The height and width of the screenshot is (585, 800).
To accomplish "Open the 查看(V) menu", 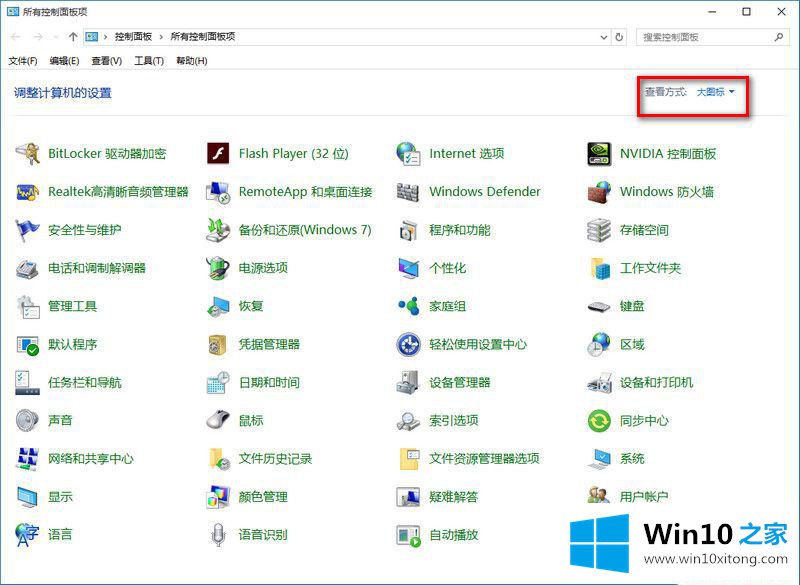I will pos(107,61).
